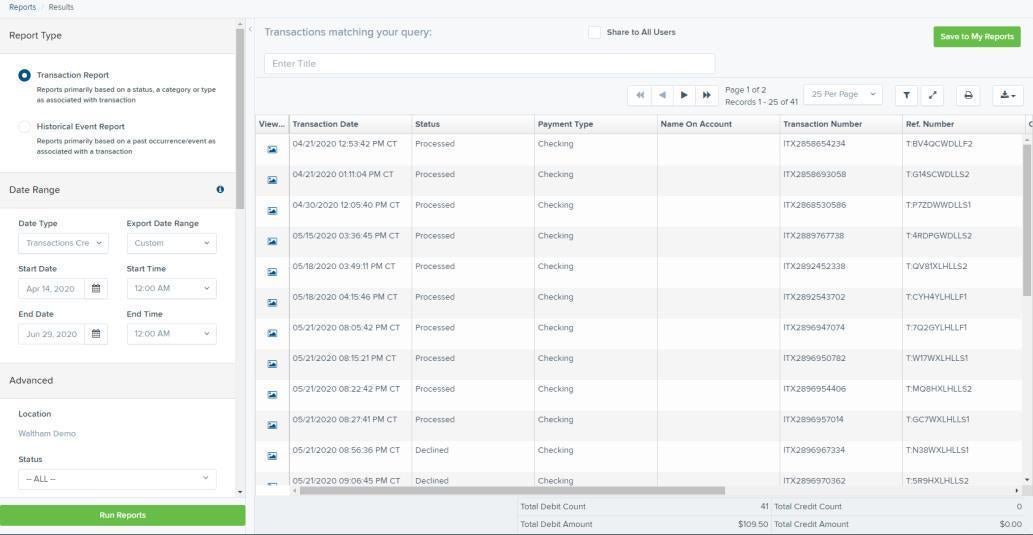Print the report results
Screen dimensions: 1033x535
968,95
